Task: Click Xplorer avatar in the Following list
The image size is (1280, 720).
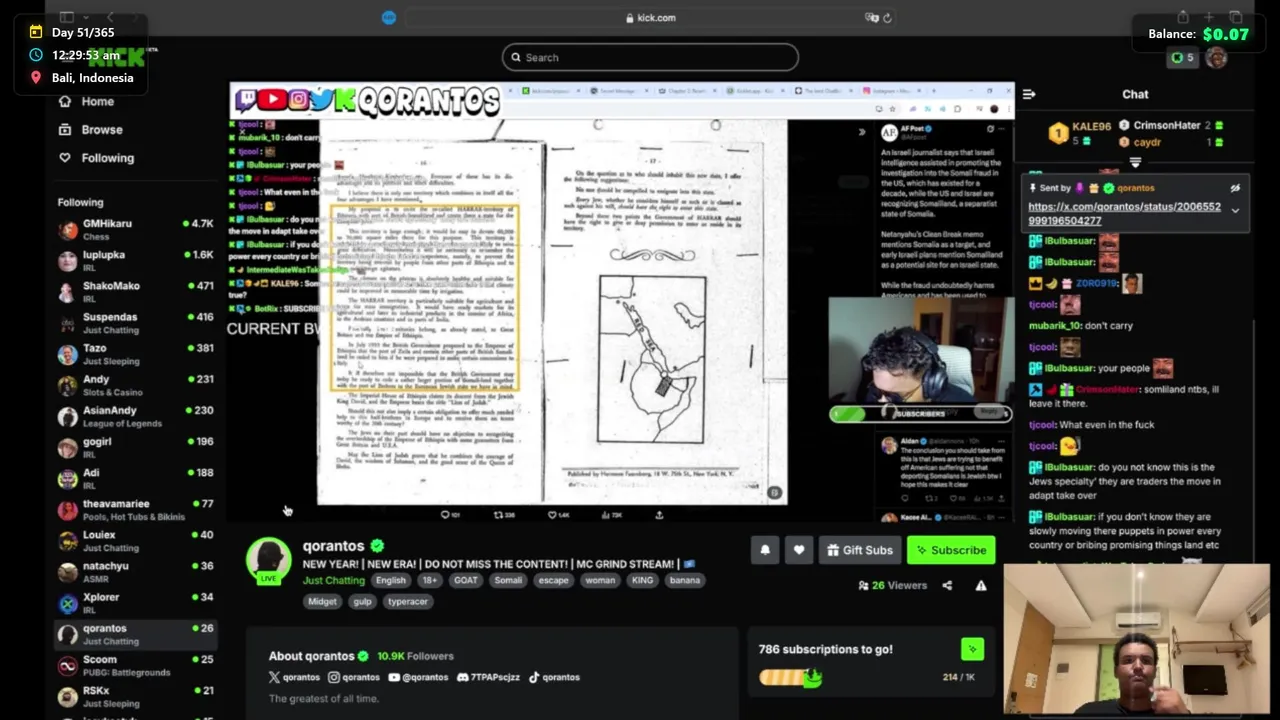Action: point(67,604)
